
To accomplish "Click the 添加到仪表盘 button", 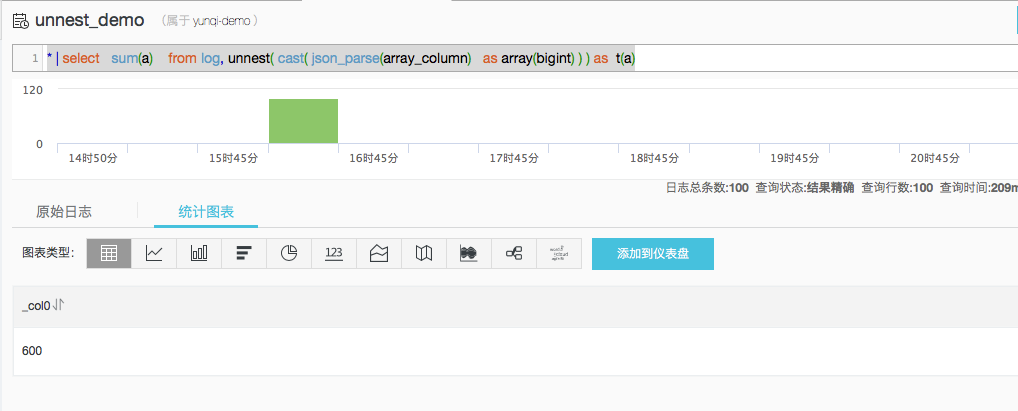I will (x=652, y=254).
